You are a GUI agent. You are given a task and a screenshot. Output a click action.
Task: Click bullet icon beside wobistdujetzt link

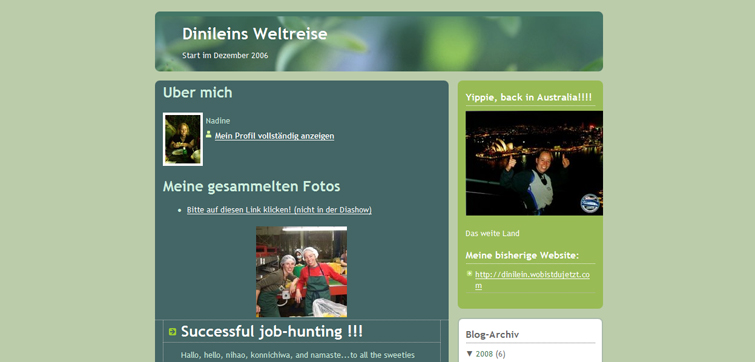pos(469,273)
